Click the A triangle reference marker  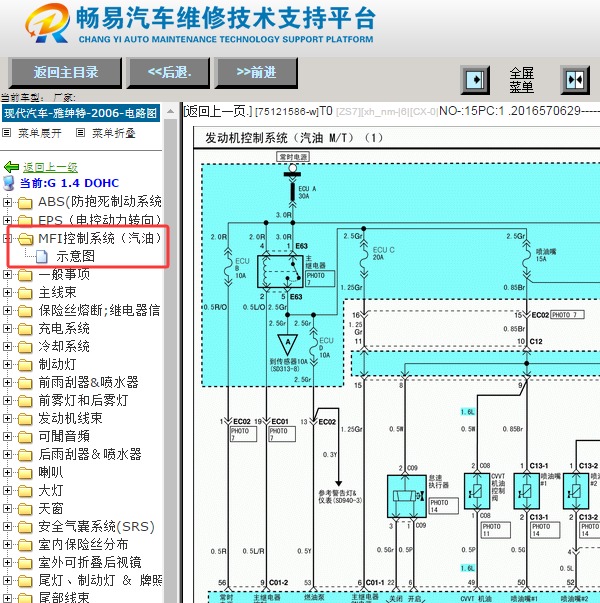coord(287,344)
